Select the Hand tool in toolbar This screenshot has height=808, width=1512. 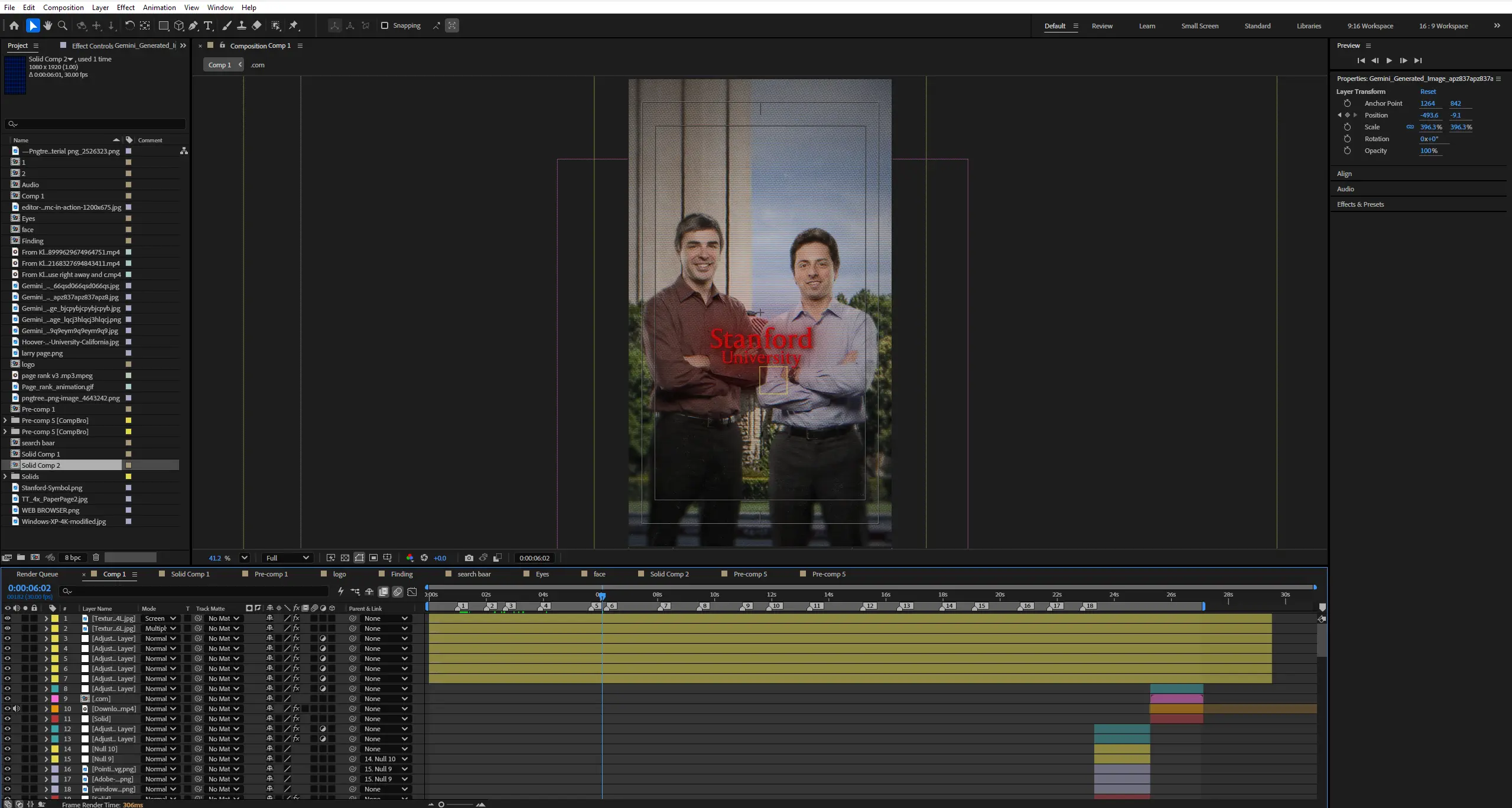(x=48, y=25)
